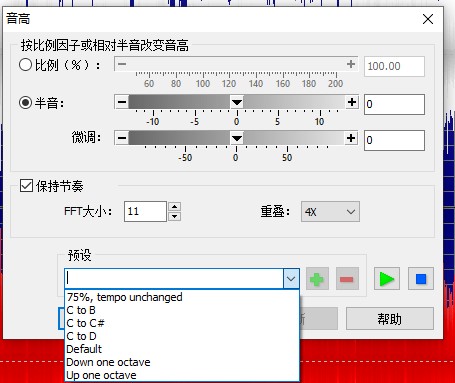Click the 微调 slider thumb
Image resolution: width=455 pixels, height=383 pixels.
237,138
